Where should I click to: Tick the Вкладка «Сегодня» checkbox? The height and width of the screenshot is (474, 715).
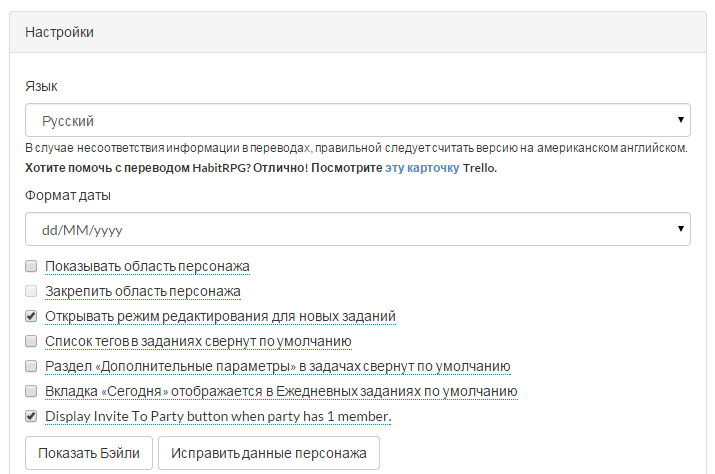pos(31,392)
